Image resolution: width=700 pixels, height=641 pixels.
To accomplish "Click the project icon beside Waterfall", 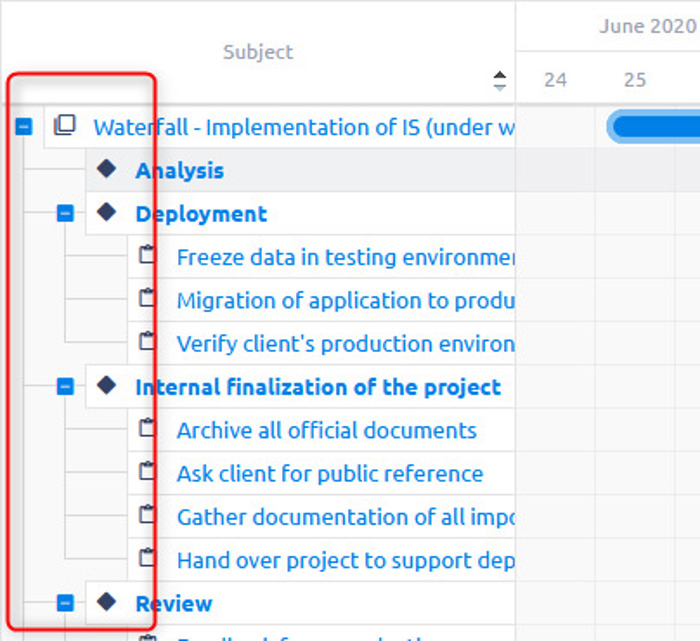I will coord(64,126).
